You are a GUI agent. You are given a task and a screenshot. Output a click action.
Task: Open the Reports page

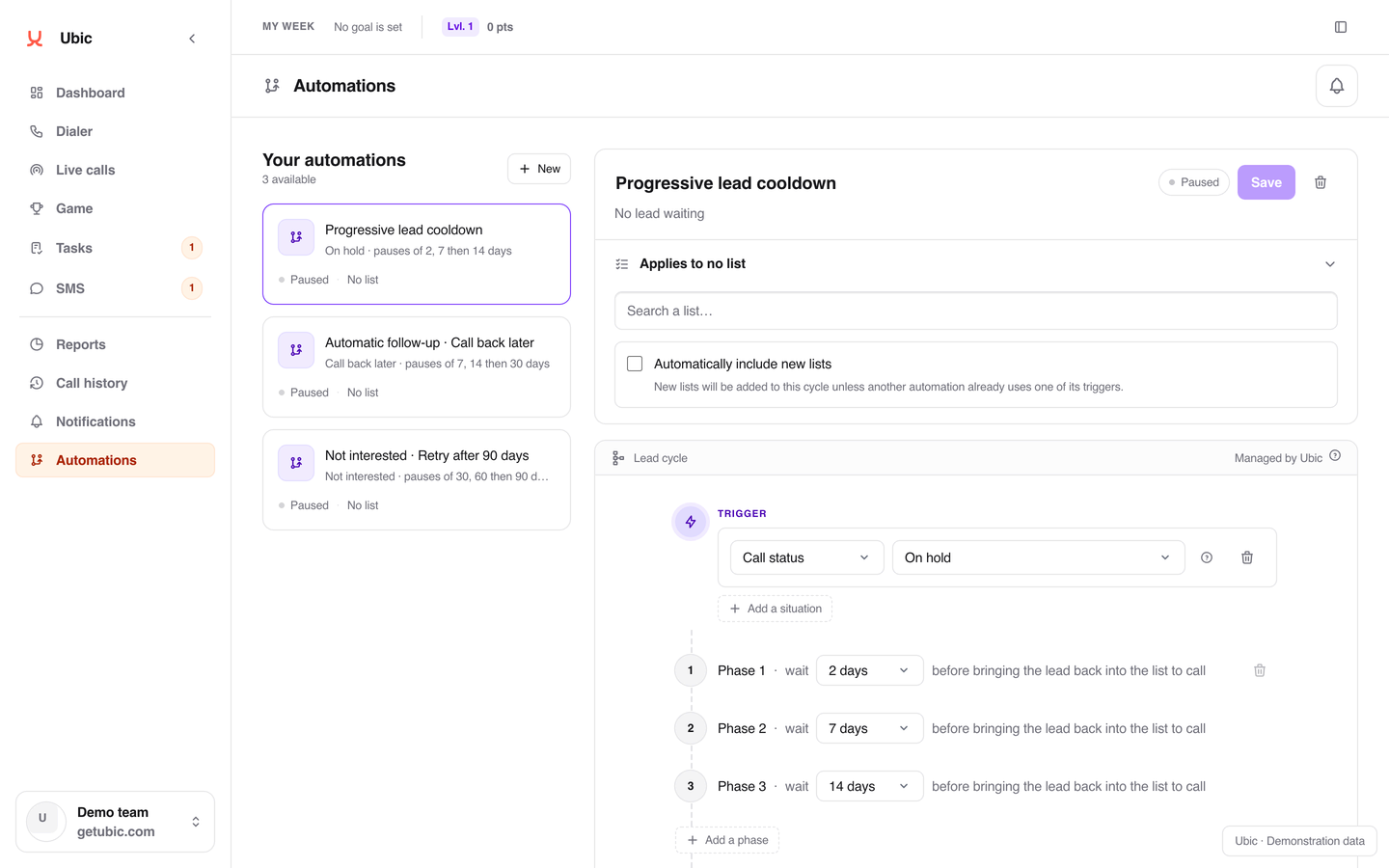(115, 344)
